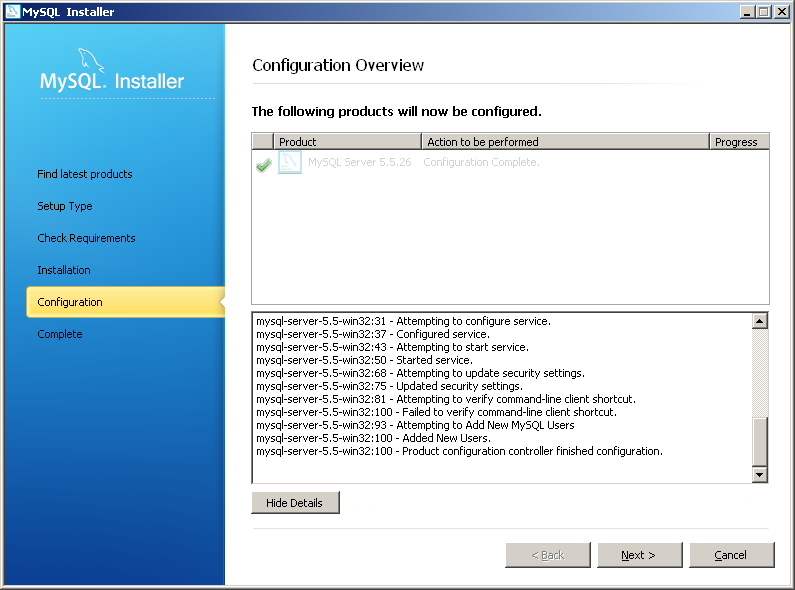Click Action to be performed header
The width and height of the screenshot is (795, 590).
click(565, 142)
